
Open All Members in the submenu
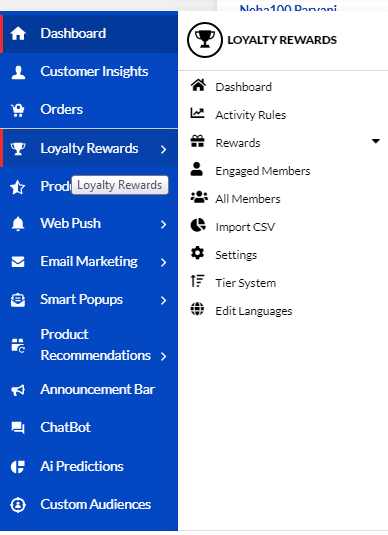248,199
